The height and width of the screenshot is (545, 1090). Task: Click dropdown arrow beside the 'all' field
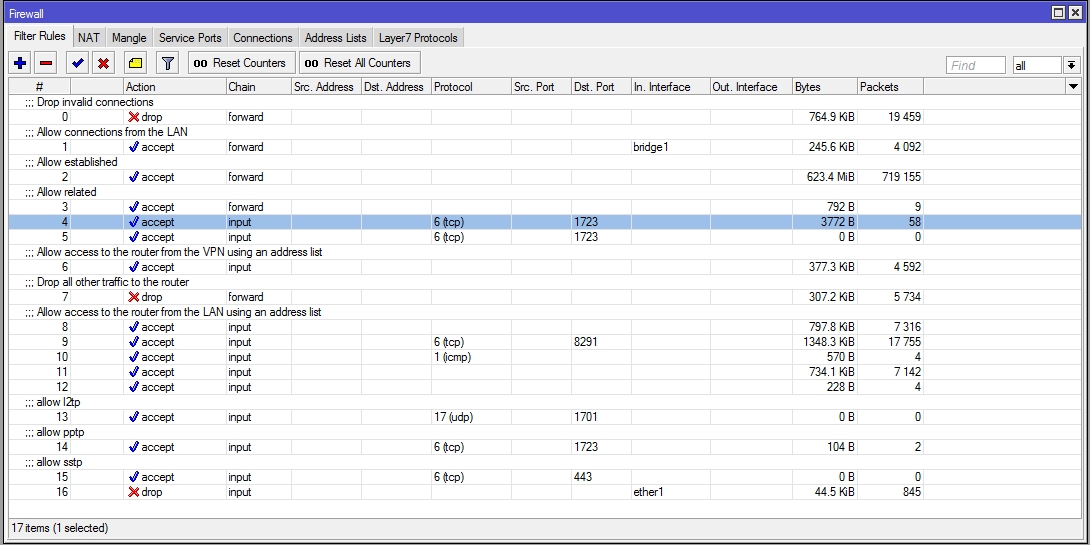point(1072,65)
